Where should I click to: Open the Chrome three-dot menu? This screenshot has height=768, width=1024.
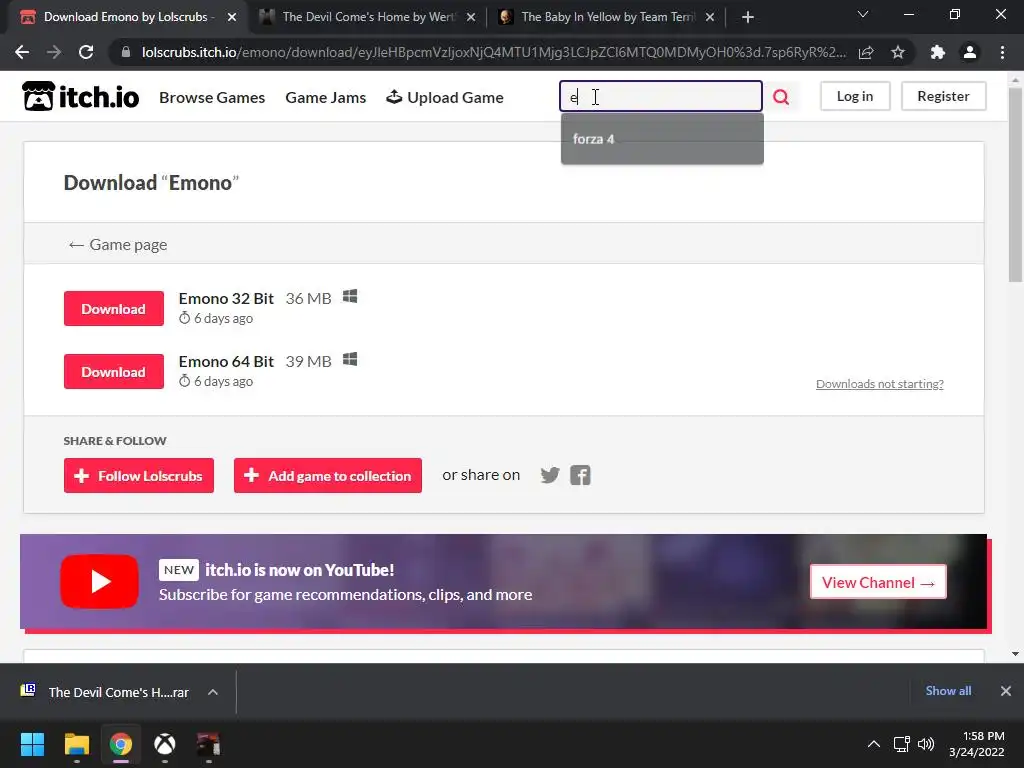1002,52
